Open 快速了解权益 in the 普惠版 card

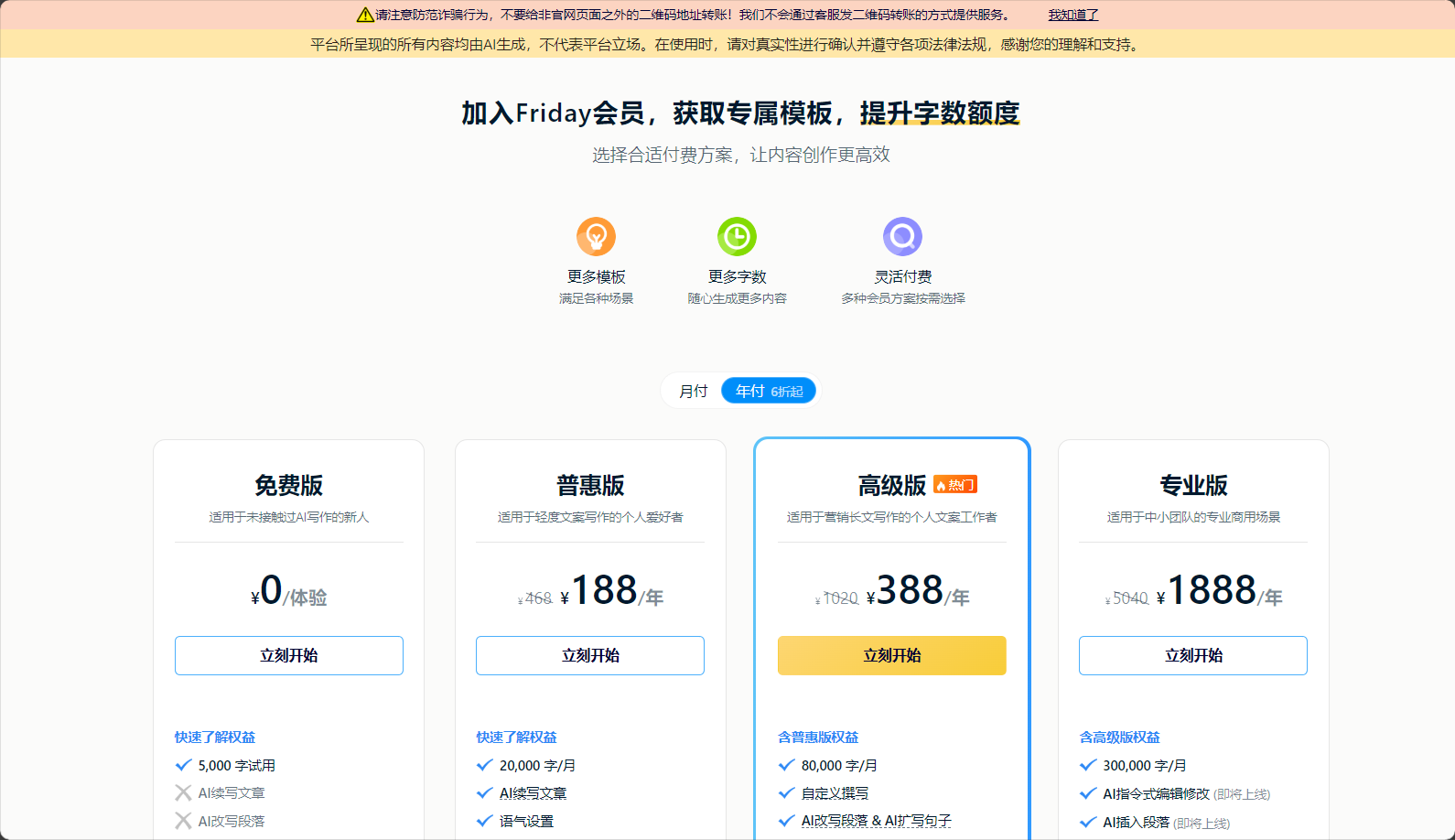(516, 737)
